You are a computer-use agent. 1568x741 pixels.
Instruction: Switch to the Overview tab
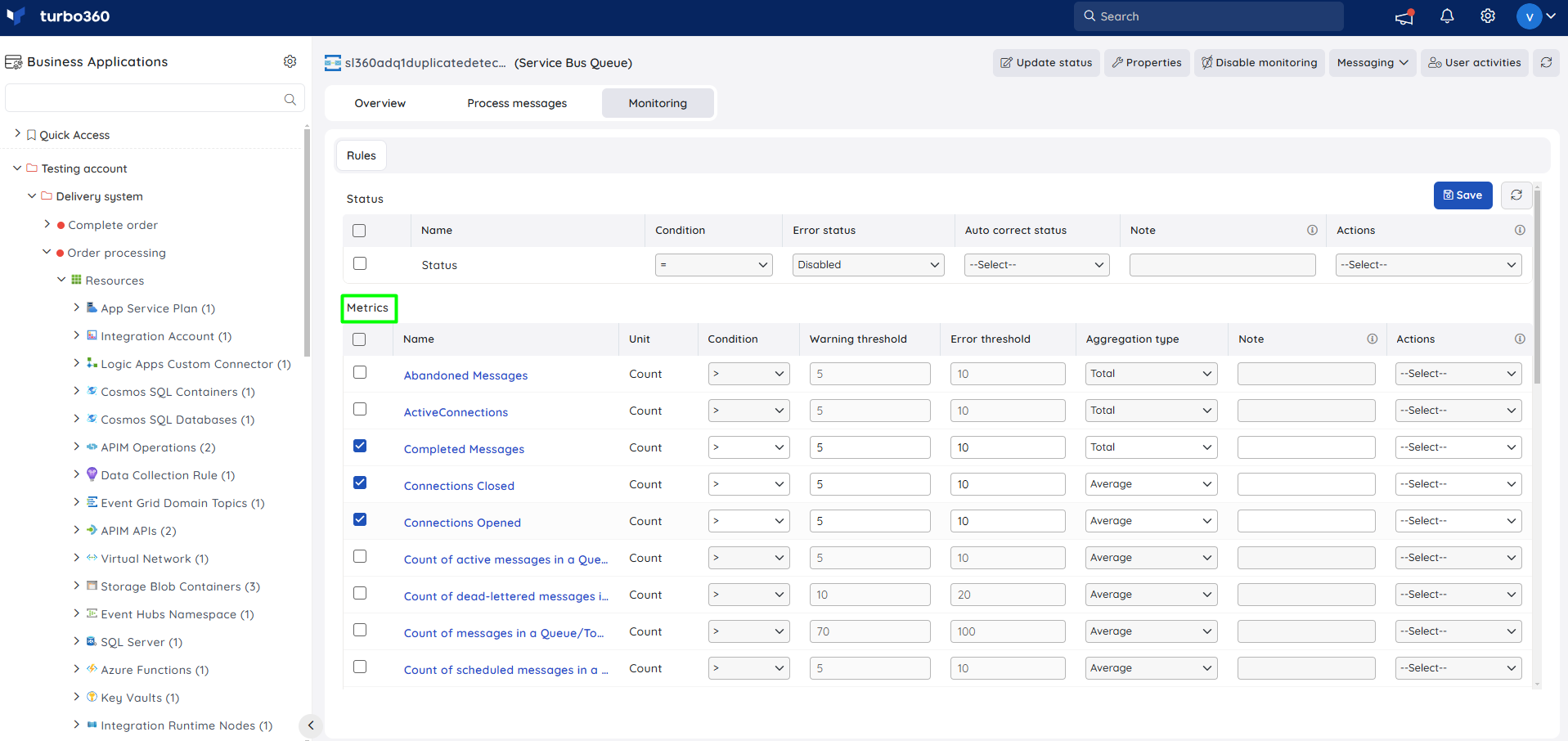click(380, 103)
